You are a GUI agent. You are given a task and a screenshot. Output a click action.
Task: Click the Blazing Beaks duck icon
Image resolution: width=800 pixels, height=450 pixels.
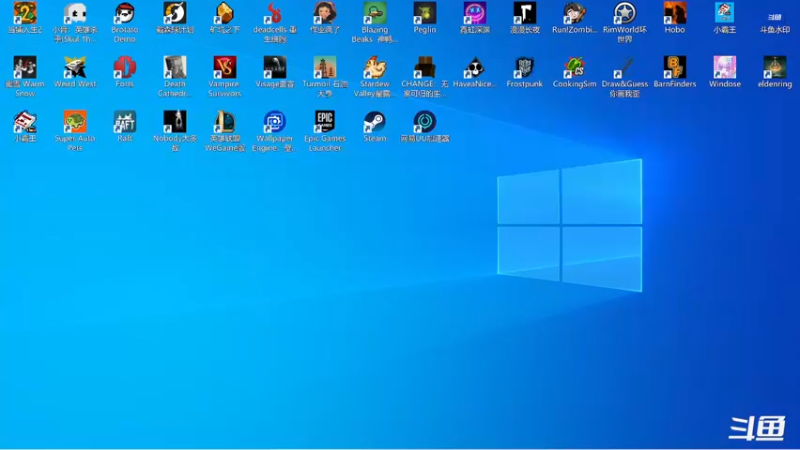(x=374, y=13)
